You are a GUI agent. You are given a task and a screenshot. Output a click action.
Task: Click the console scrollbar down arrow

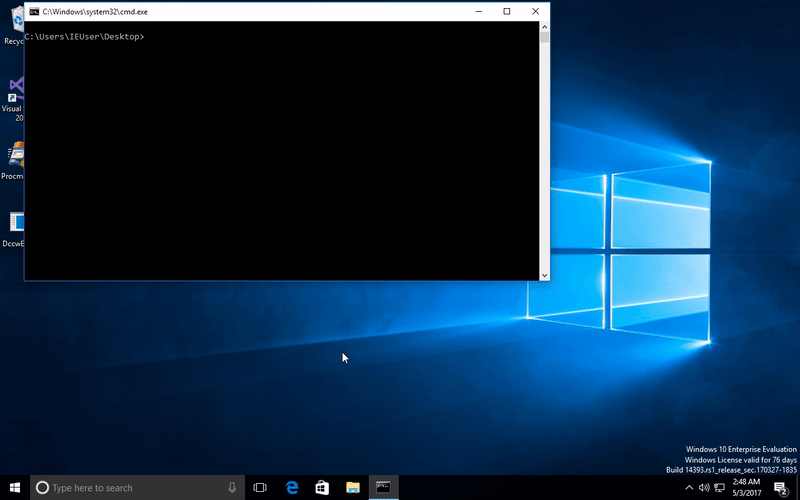click(x=544, y=275)
